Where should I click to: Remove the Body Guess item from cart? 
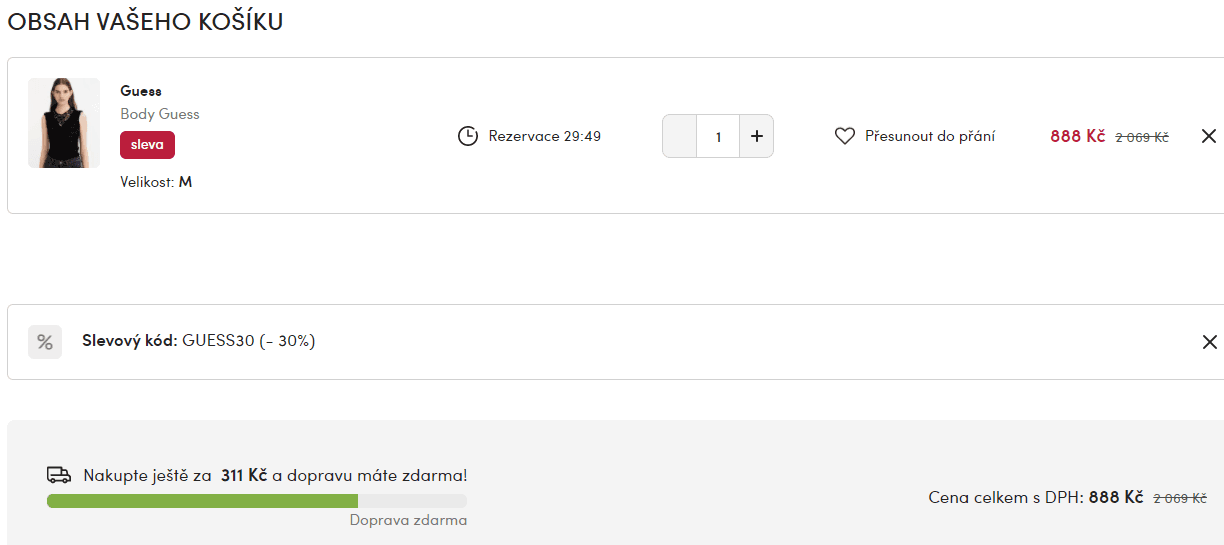coord(1208,136)
